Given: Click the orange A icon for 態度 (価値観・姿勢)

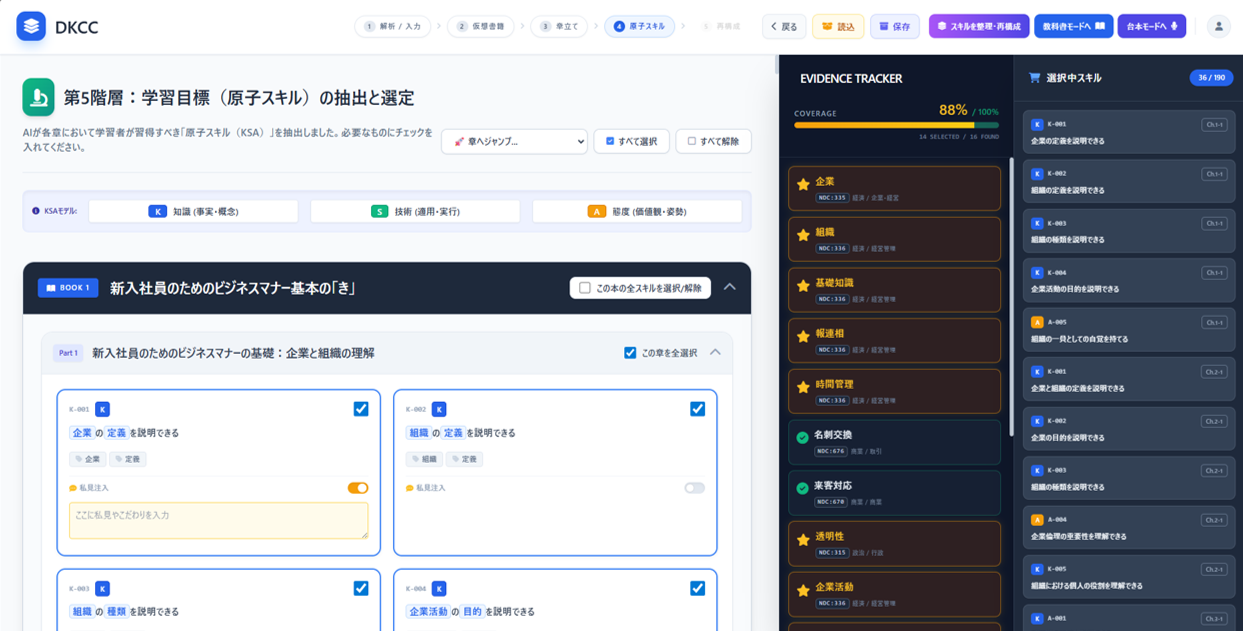Looking at the screenshot, I should click(x=596, y=211).
